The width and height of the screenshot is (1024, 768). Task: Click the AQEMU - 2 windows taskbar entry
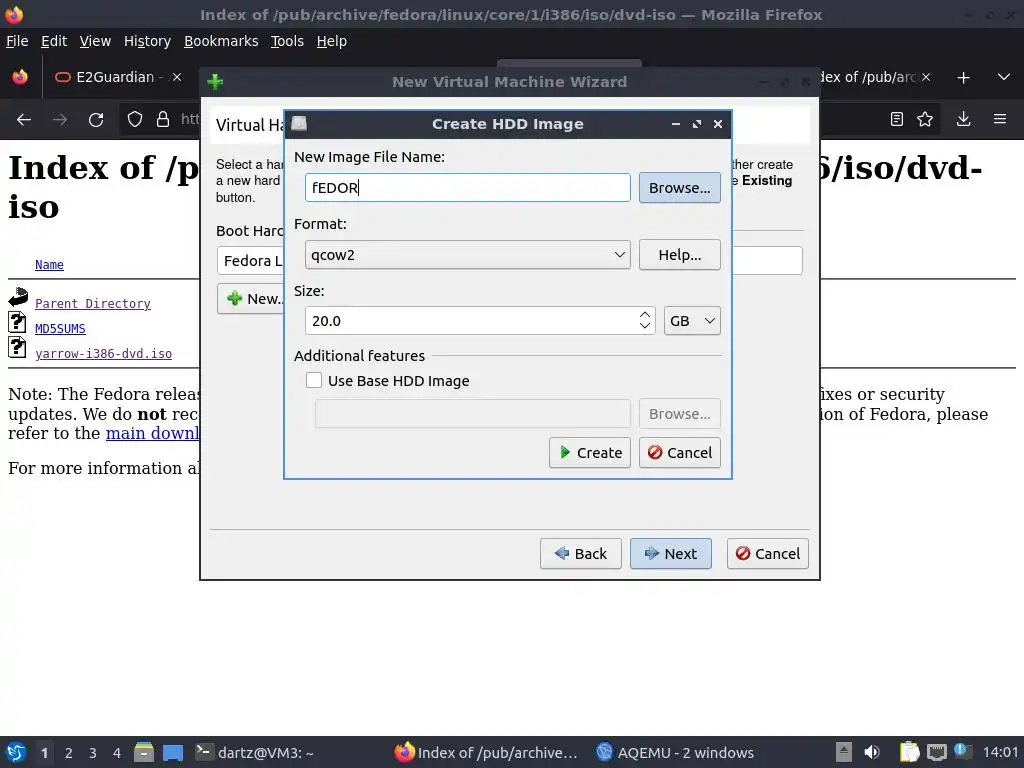pos(675,752)
